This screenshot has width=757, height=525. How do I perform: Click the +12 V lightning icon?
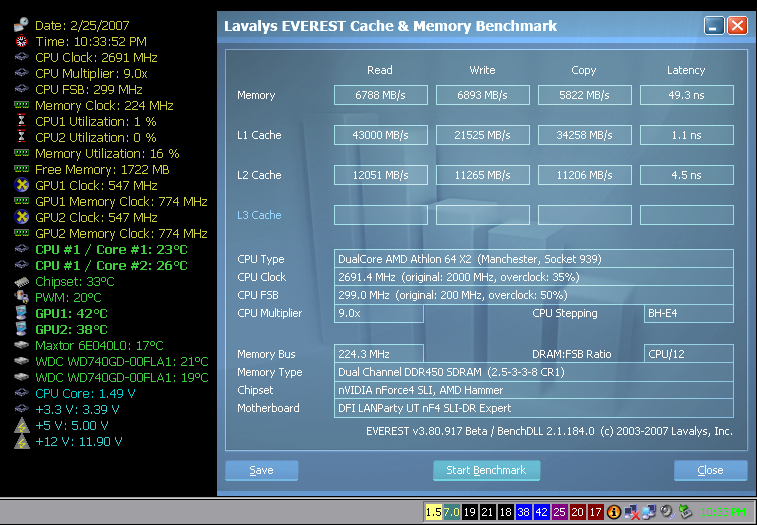coord(21,441)
